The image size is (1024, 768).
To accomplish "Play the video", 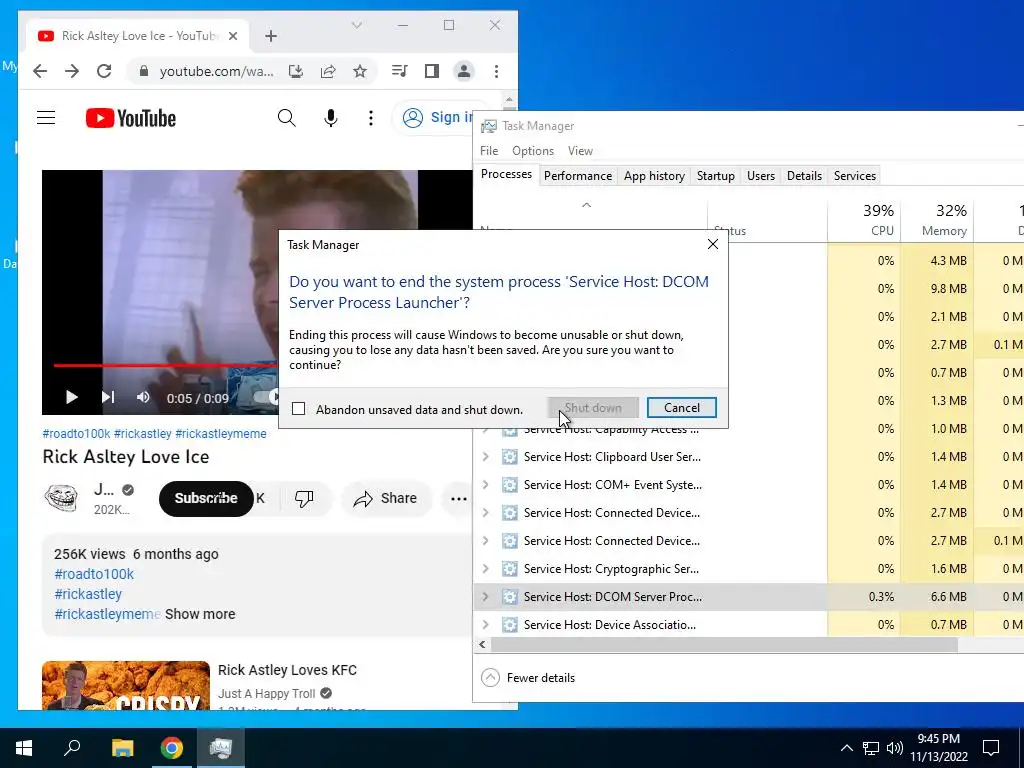I will pyautogui.click(x=71, y=397).
